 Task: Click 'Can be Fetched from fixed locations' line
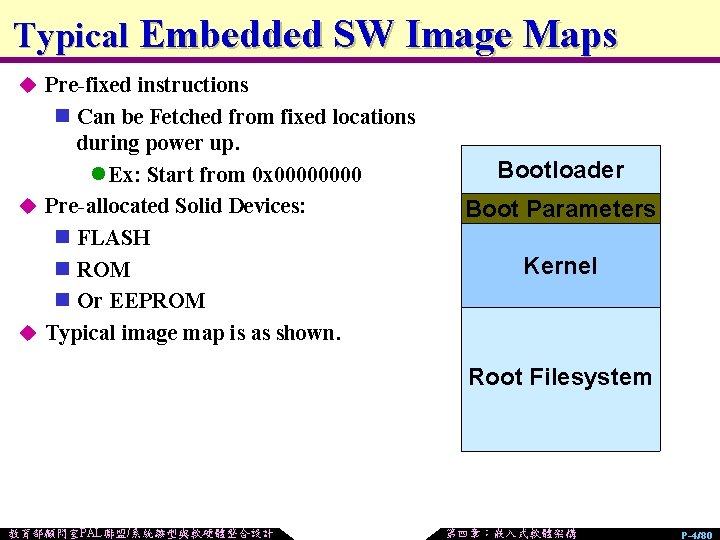coord(246,117)
